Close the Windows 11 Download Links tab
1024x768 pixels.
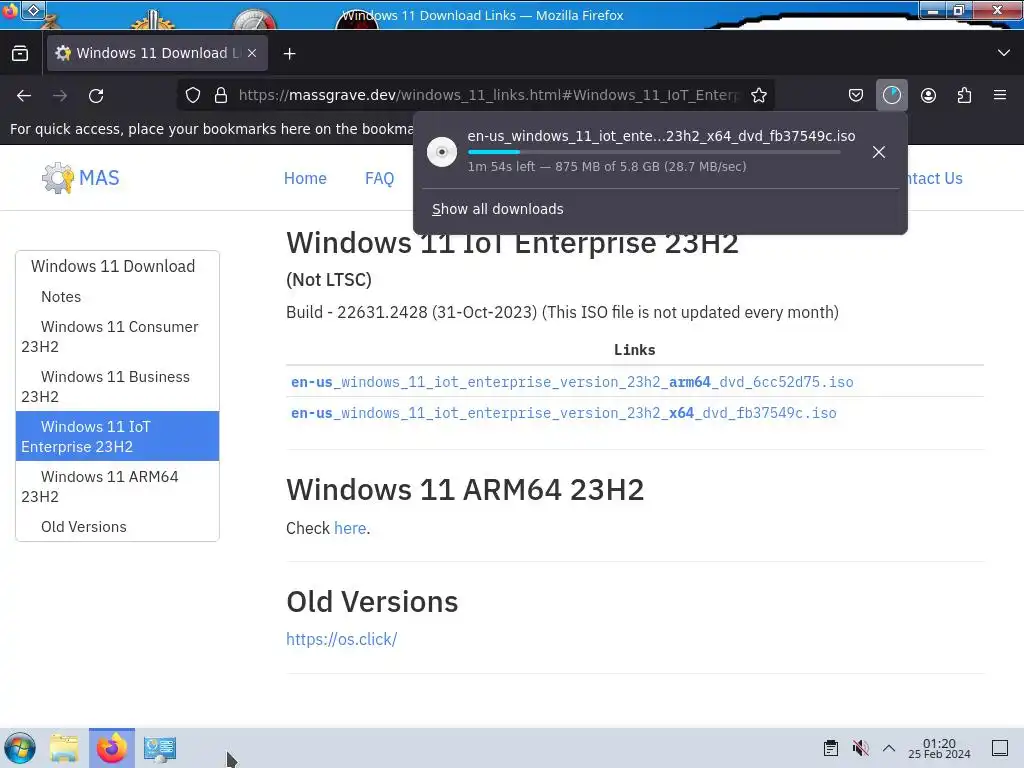click(x=252, y=53)
